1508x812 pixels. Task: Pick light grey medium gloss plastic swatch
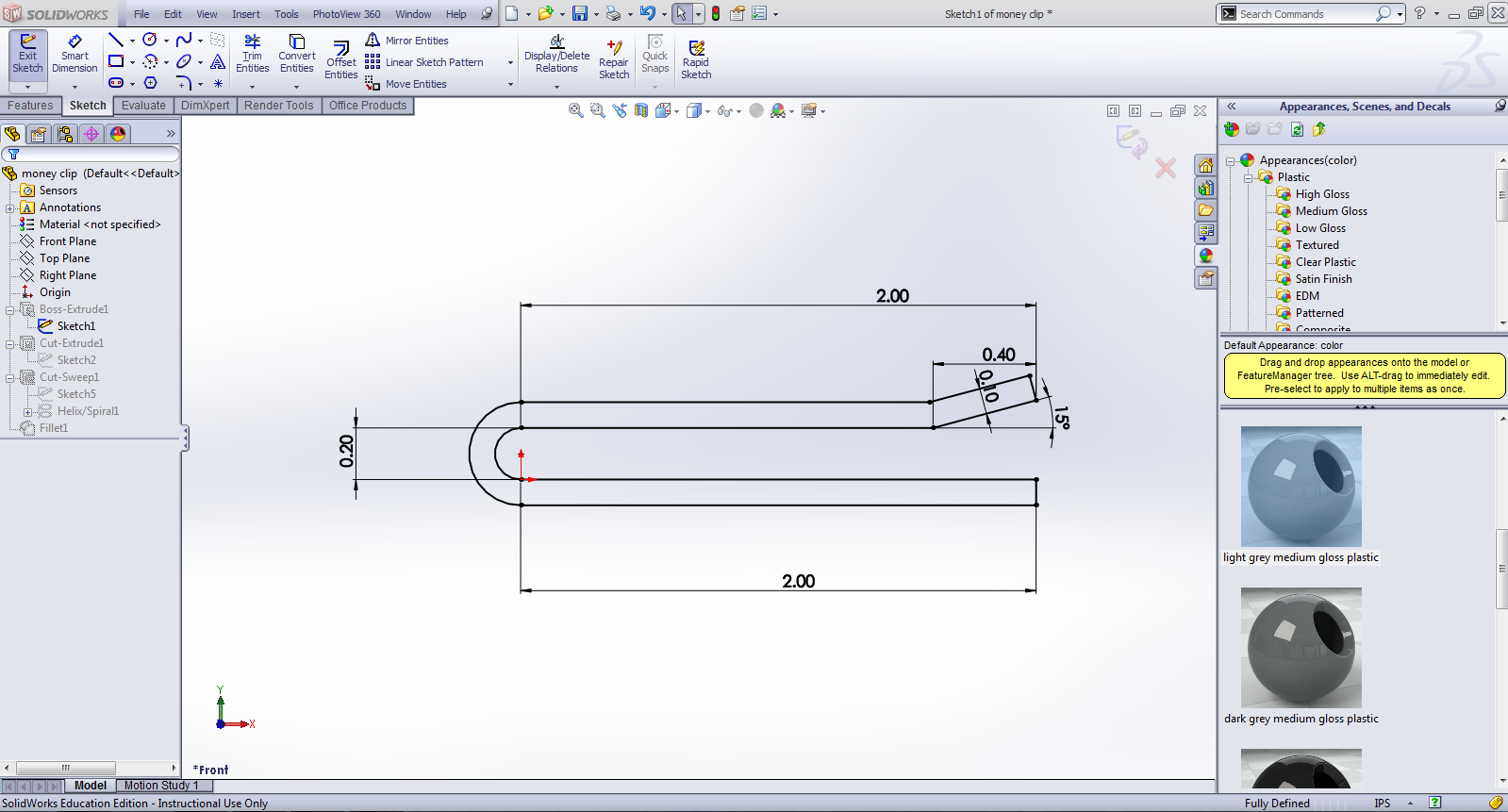pyautogui.click(x=1301, y=487)
